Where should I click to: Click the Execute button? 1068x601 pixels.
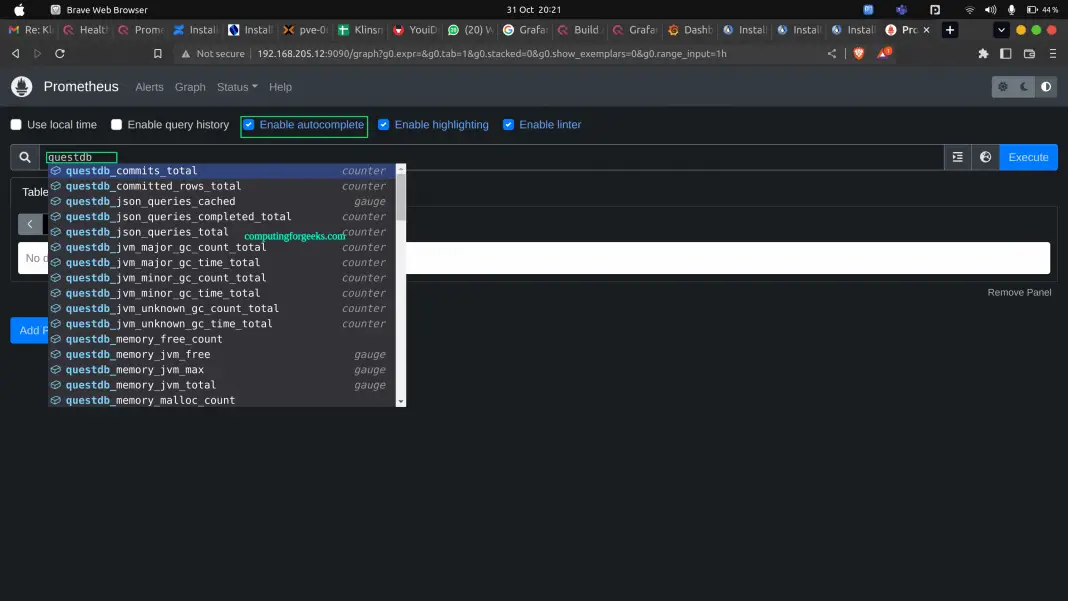(1028, 157)
